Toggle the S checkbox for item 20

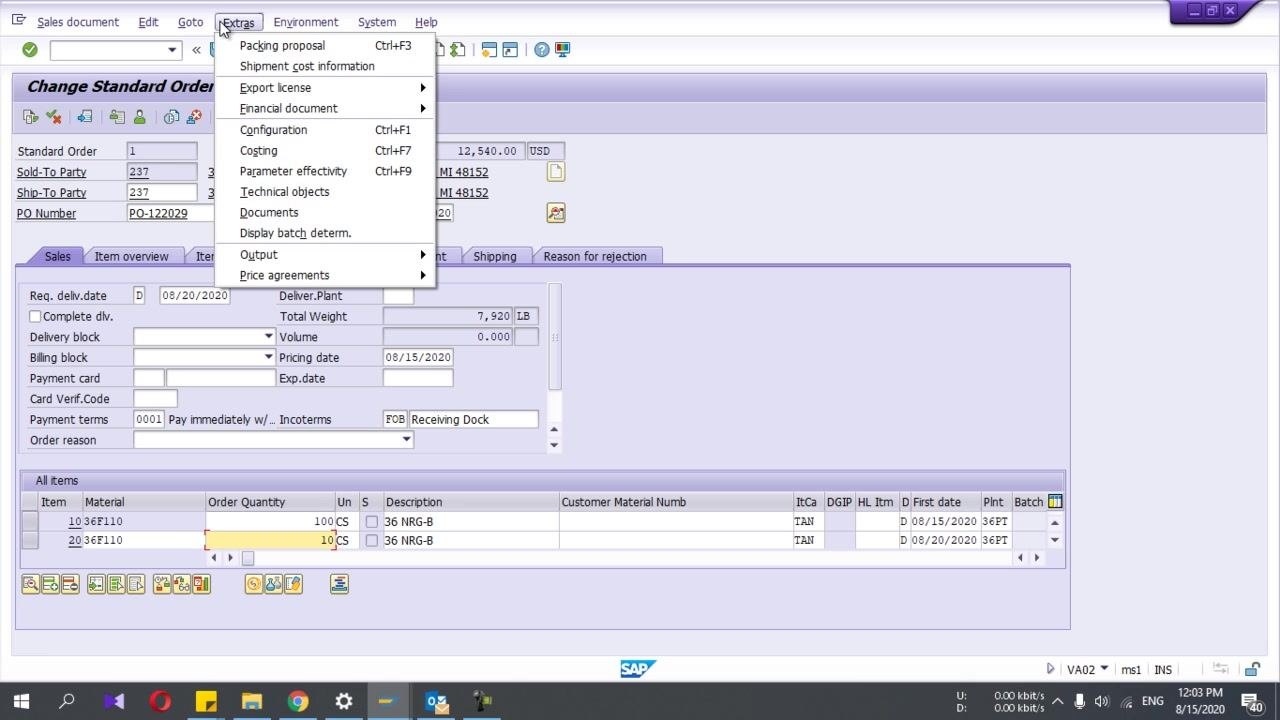click(372, 540)
